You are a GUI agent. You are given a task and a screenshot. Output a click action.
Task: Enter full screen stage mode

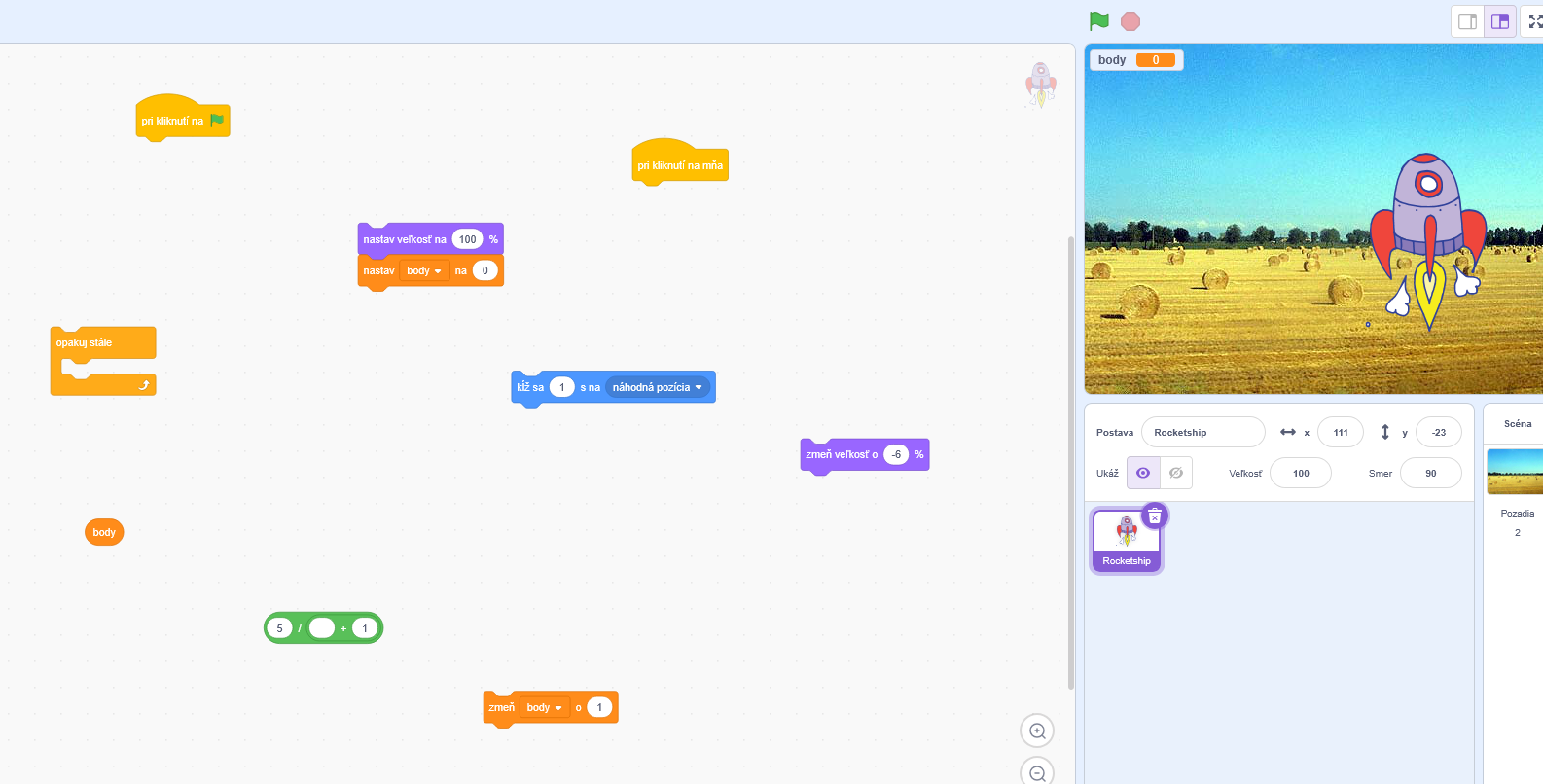coord(1534,21)
